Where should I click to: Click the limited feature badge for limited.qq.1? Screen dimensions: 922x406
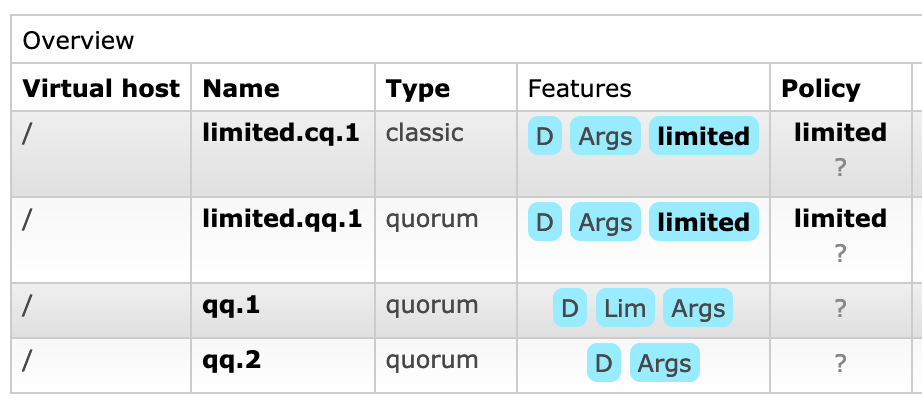703,222
